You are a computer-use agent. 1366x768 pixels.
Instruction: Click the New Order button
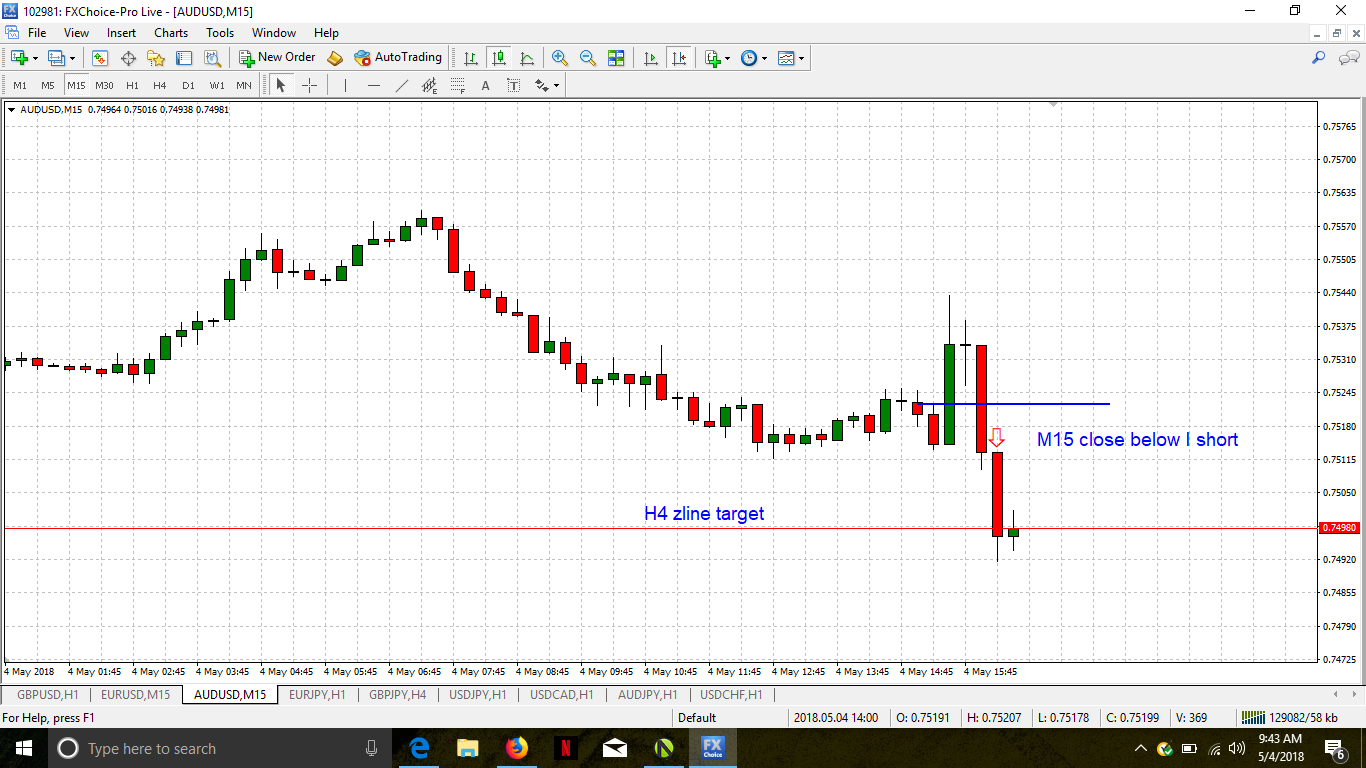click(x=277, y=58)
